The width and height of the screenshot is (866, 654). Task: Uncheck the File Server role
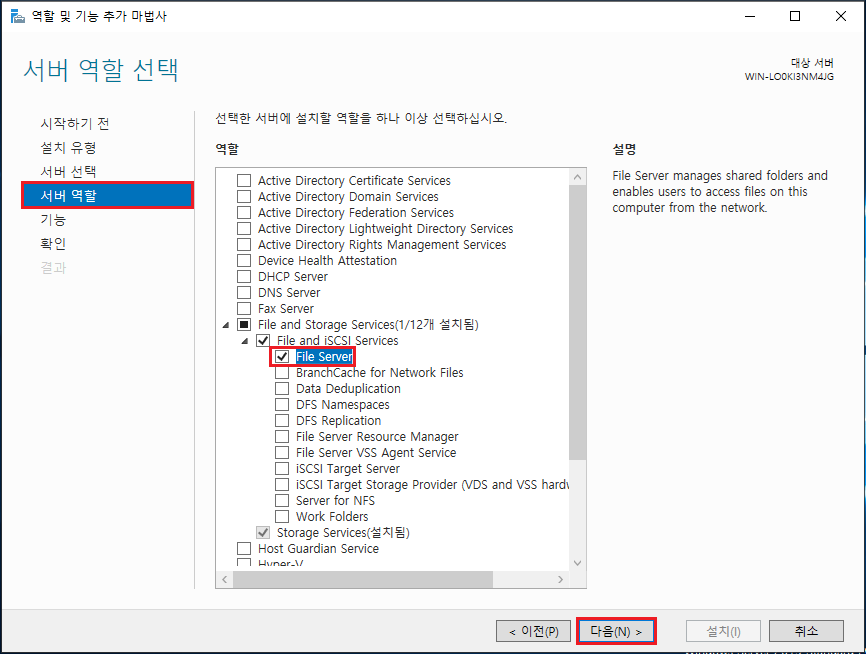point(282,356)
